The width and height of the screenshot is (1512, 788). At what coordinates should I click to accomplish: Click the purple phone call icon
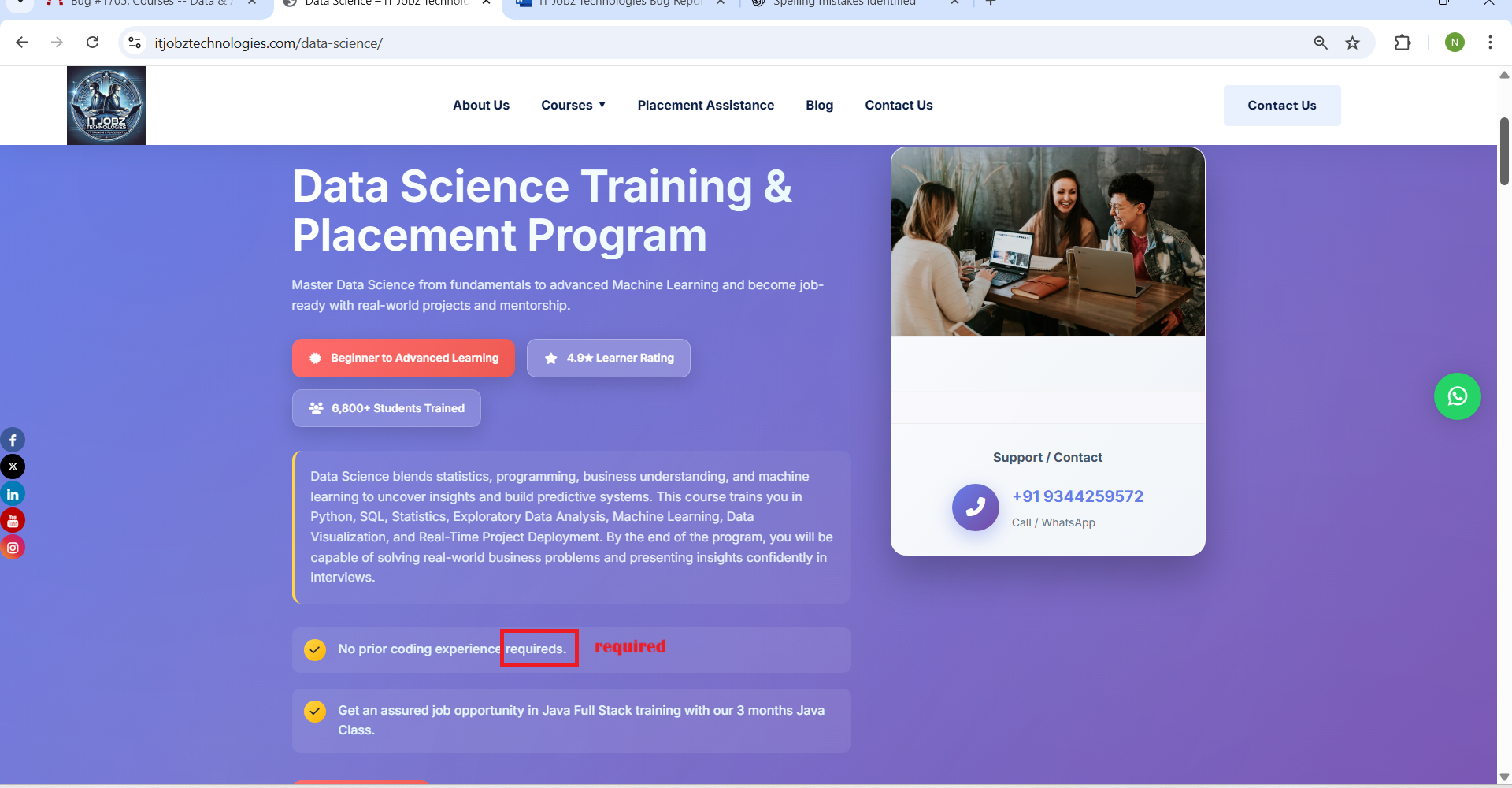coord(975,507)
